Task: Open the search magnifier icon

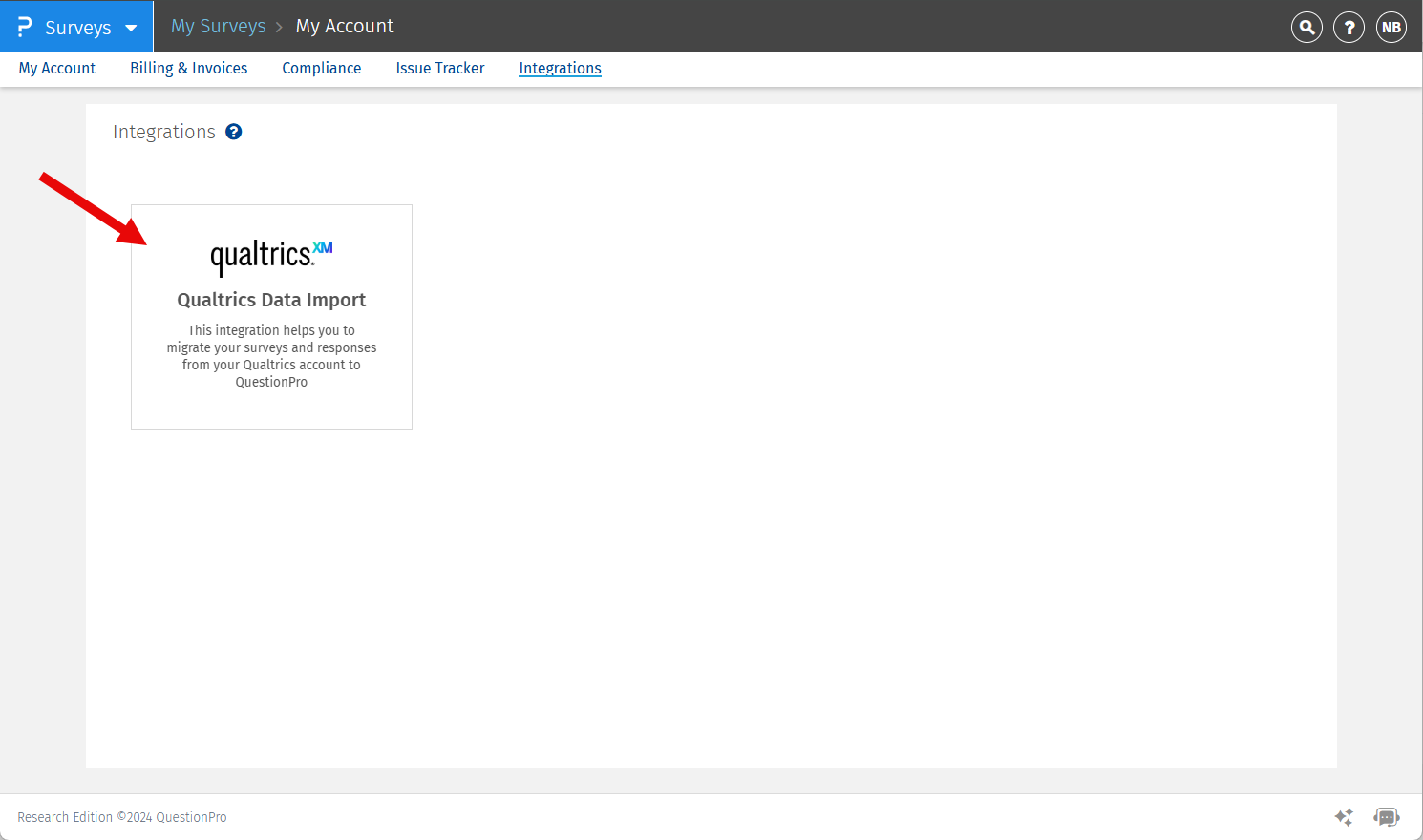Action: [1306, 28]
